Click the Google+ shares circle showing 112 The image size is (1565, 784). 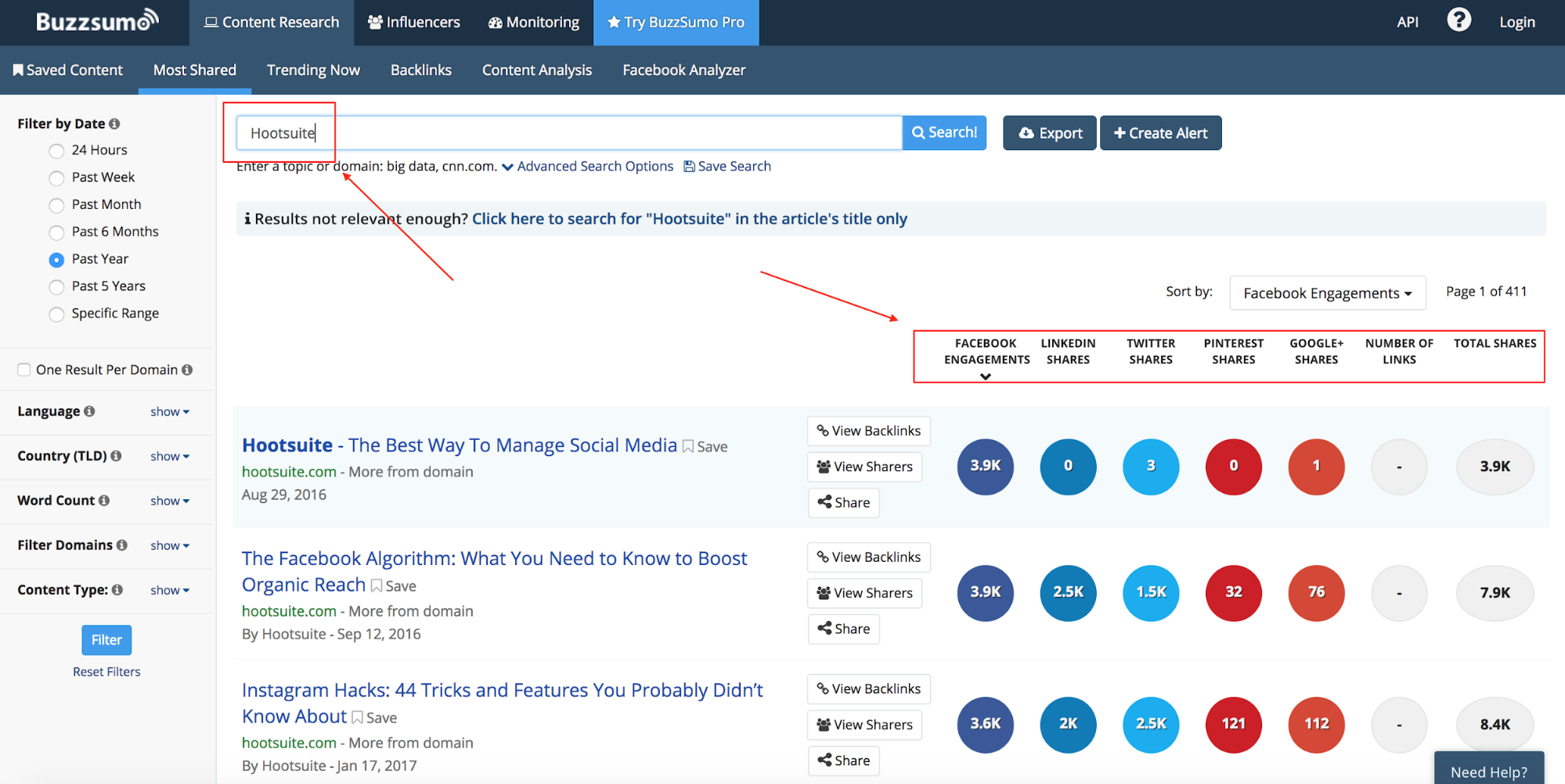pos(1317,725)
